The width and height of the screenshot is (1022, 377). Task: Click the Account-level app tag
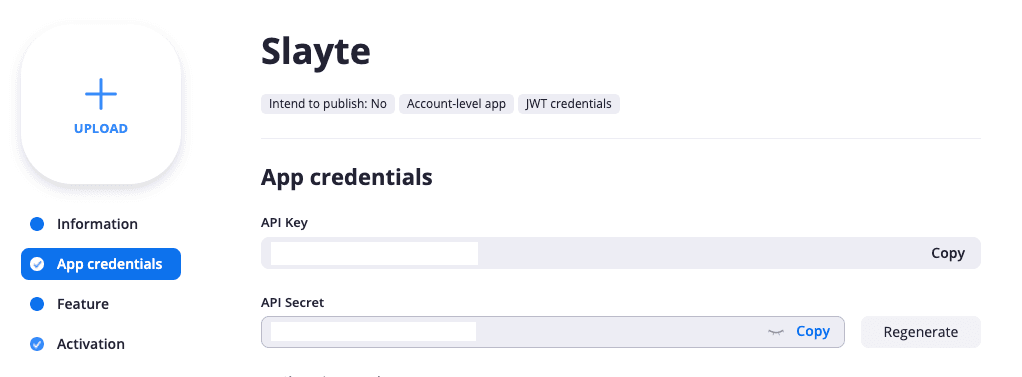coord(456,104)
